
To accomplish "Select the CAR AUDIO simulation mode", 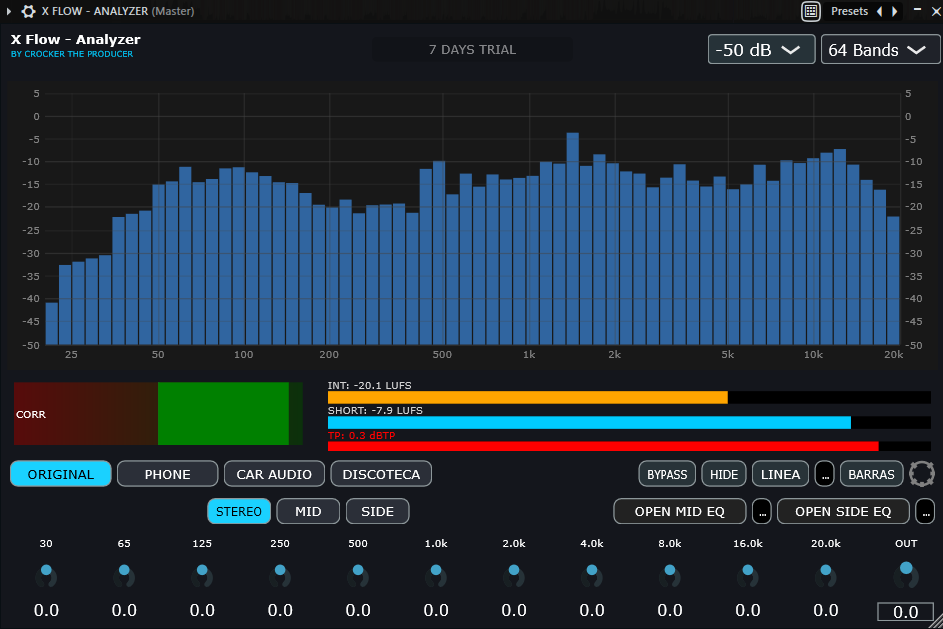I will pyautogui.click(x=274, y=474).
